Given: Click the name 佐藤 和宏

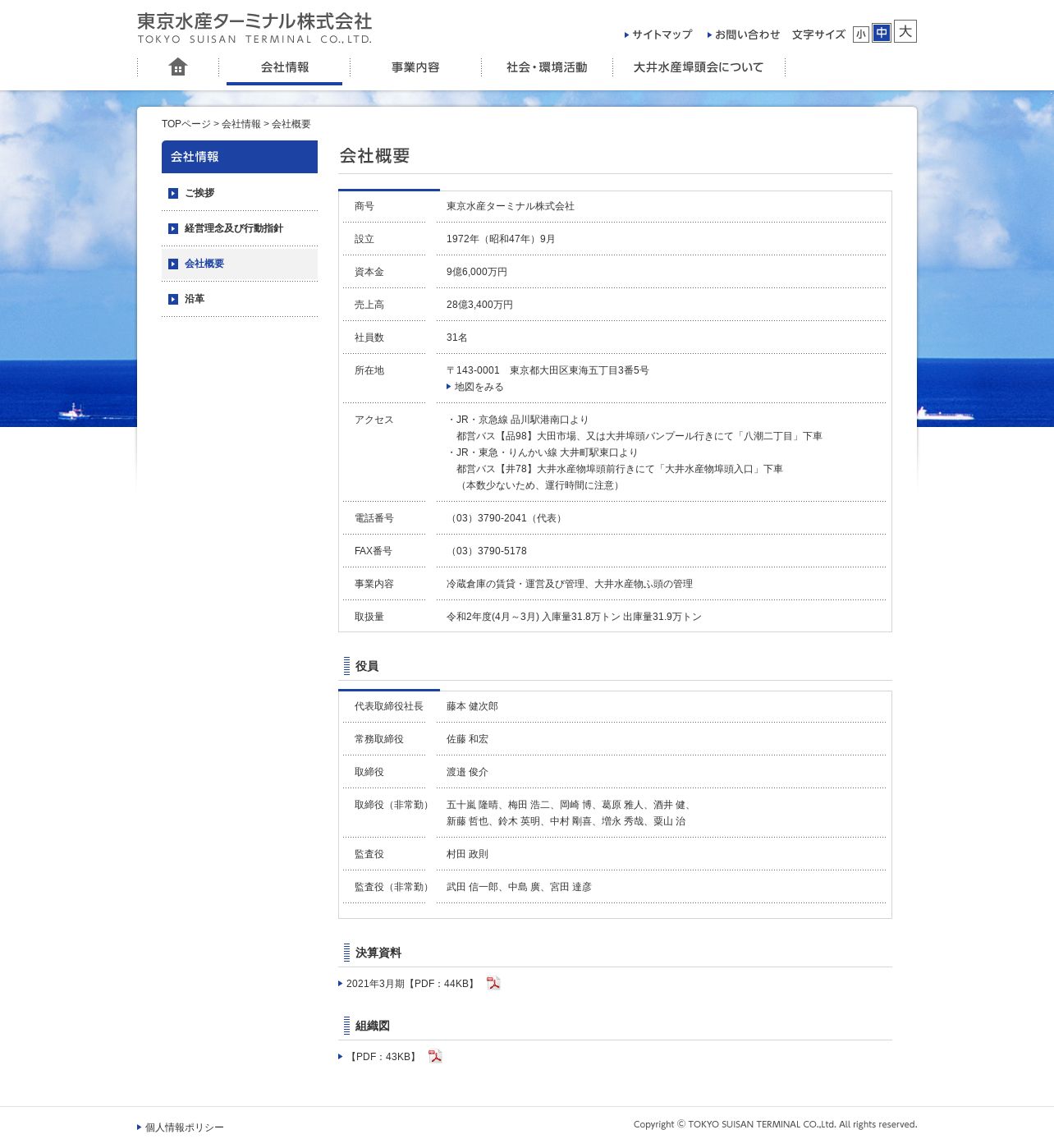Looking at the screenshot, I should coord(467,739).
